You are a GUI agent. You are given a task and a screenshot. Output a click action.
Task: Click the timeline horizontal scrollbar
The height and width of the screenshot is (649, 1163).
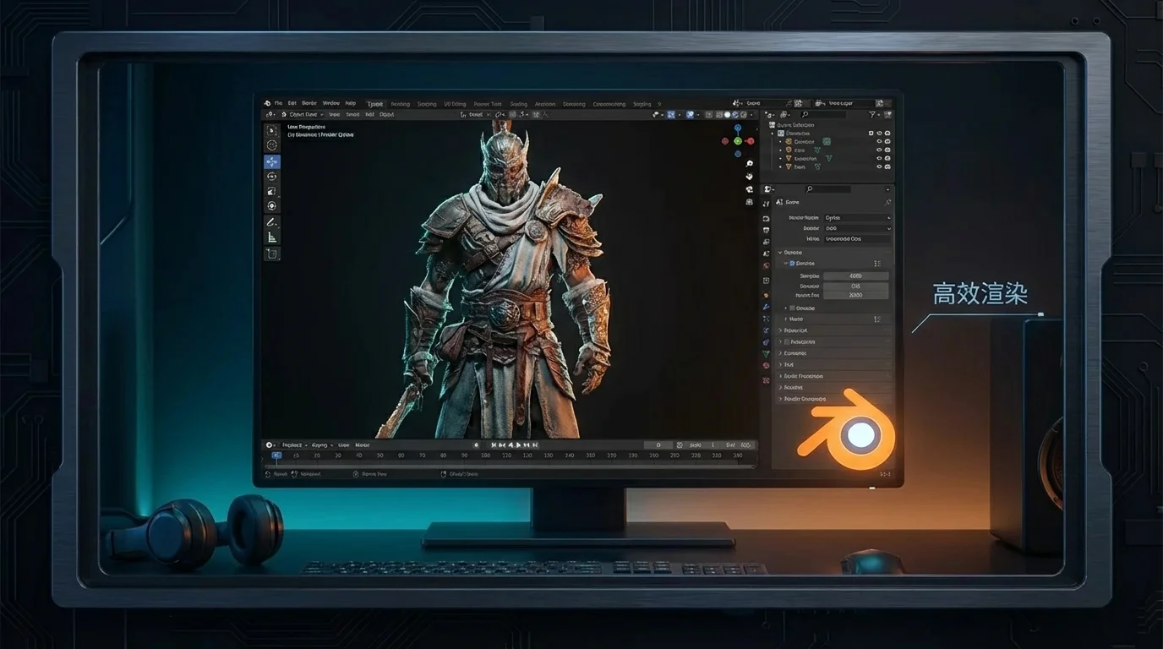(510, 467)
